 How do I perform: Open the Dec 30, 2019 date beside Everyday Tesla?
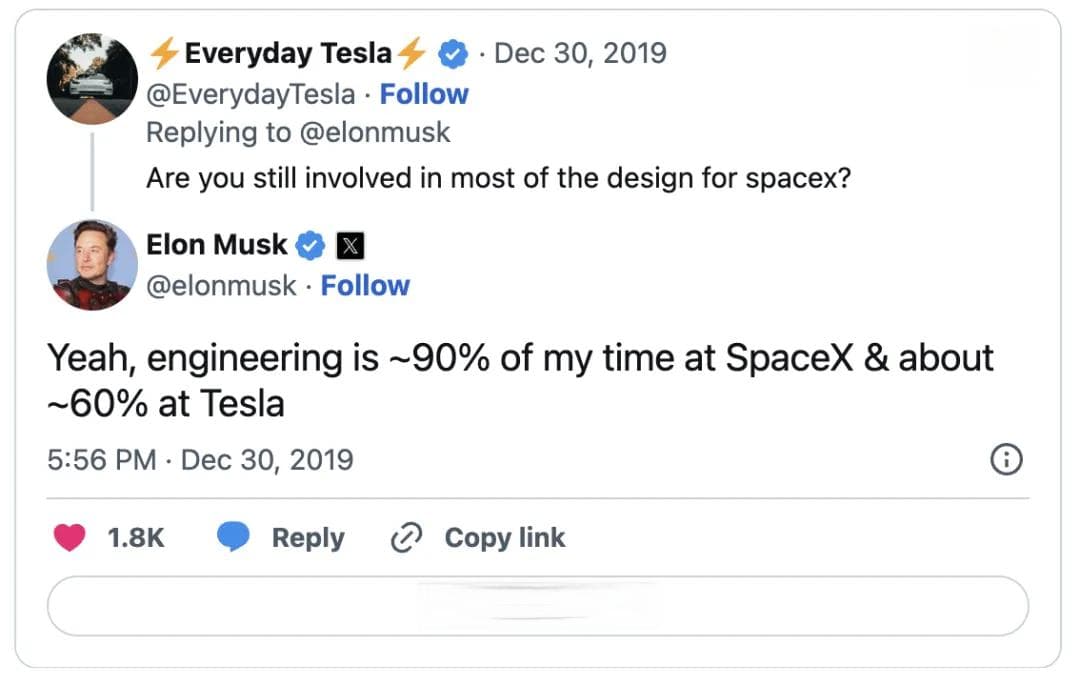[x=581, y=54]
